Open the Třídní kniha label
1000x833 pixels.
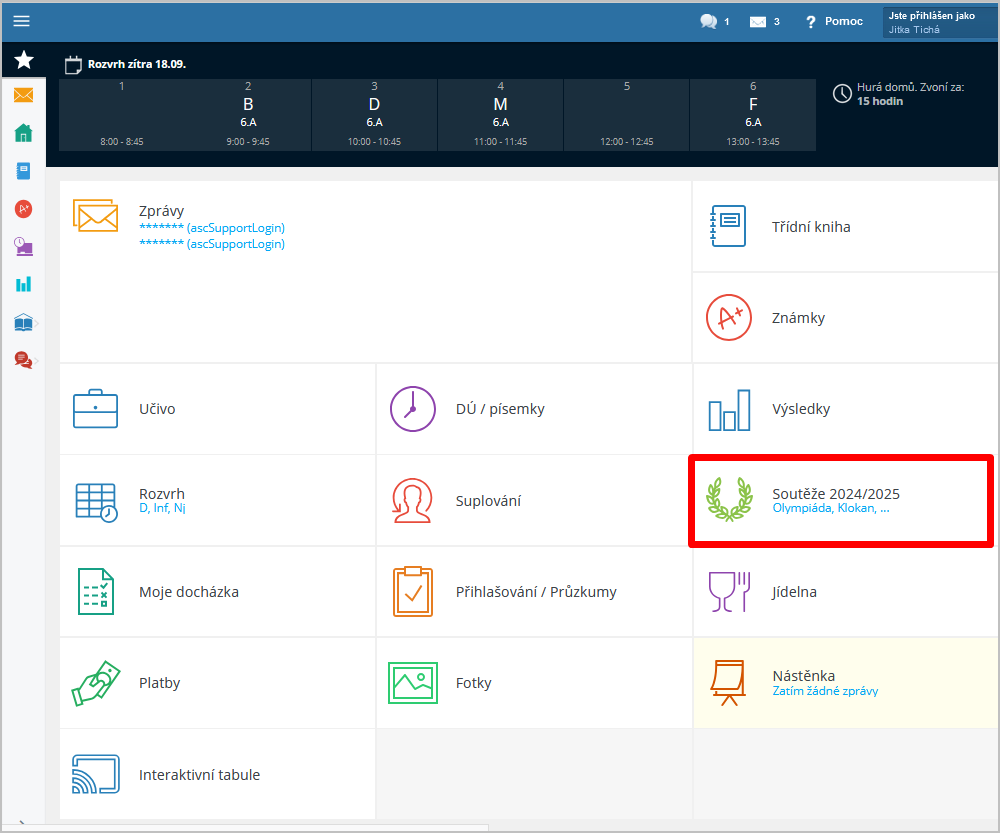(x=811, y=227)
